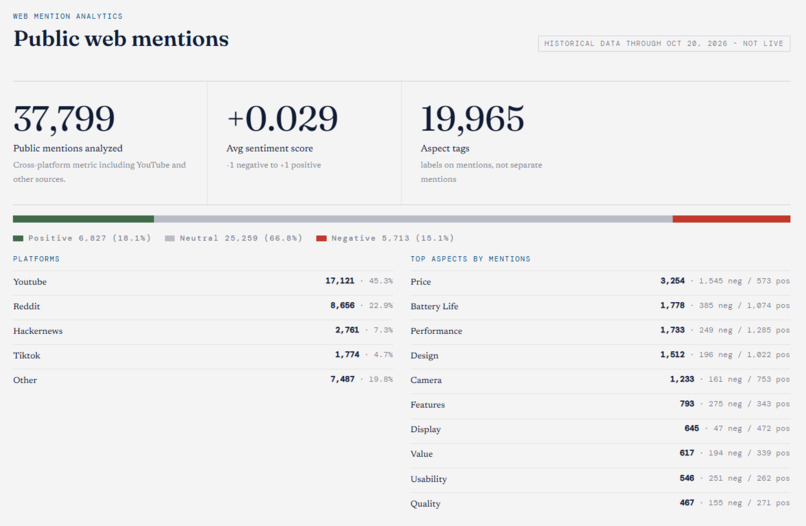Image resolution: width=806 pixels, height=526 pixels.
Task: Click the gray Neutral legend swatch
Action: click(170, 238)
